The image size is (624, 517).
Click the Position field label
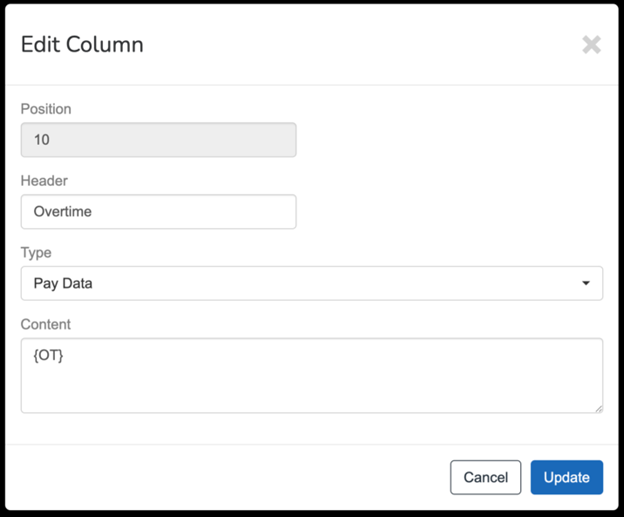coord(46,109)
